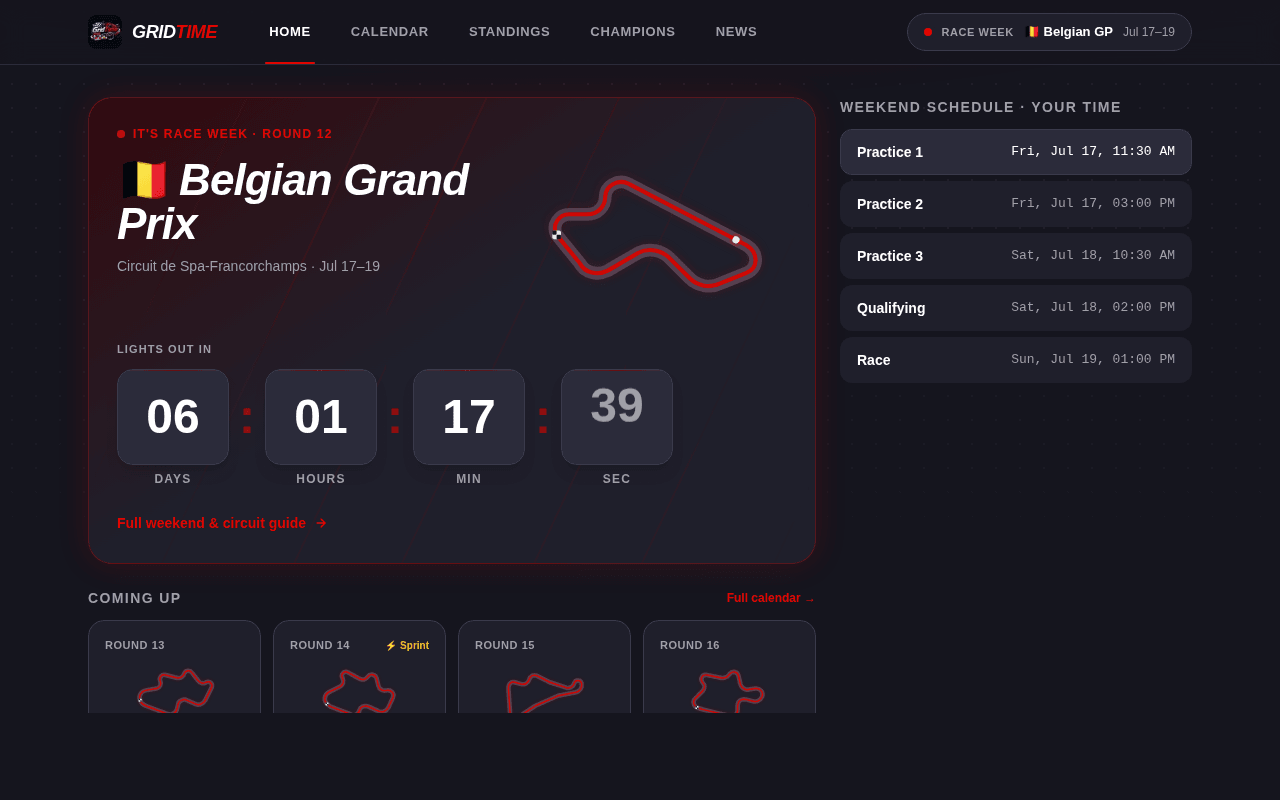The image size is (1280, 800).
Task: Open the Round 15 card
Action: click(x=544, y=667)
